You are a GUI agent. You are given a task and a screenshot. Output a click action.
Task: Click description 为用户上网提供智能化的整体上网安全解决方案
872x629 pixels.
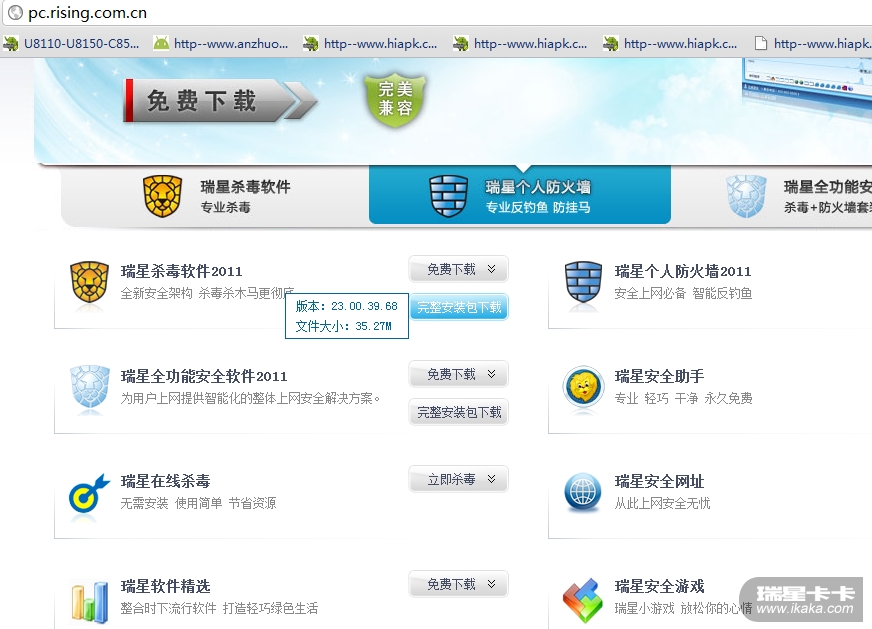pos(250,398)
